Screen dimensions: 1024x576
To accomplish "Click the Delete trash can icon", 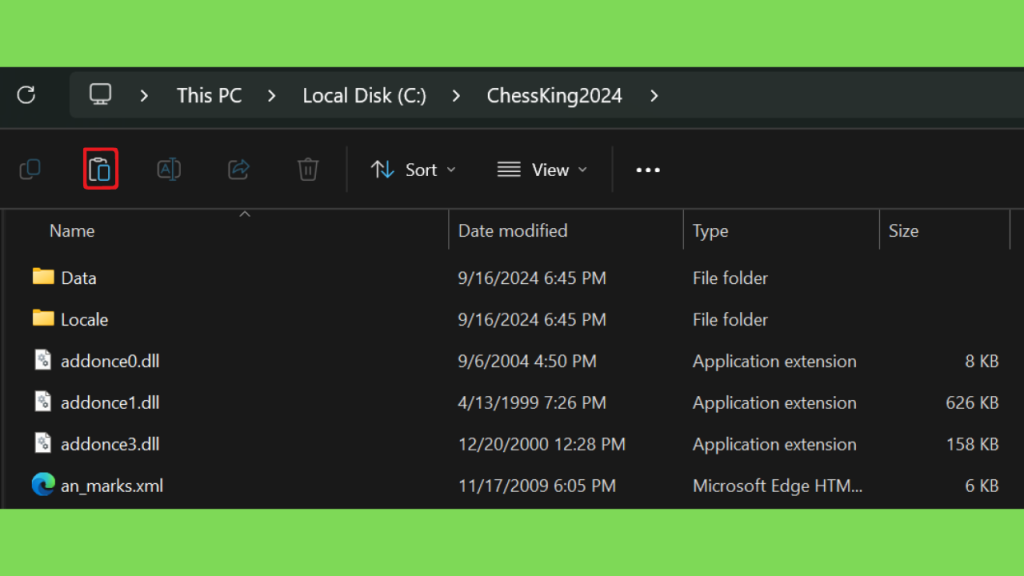I will tap(308, 170).
